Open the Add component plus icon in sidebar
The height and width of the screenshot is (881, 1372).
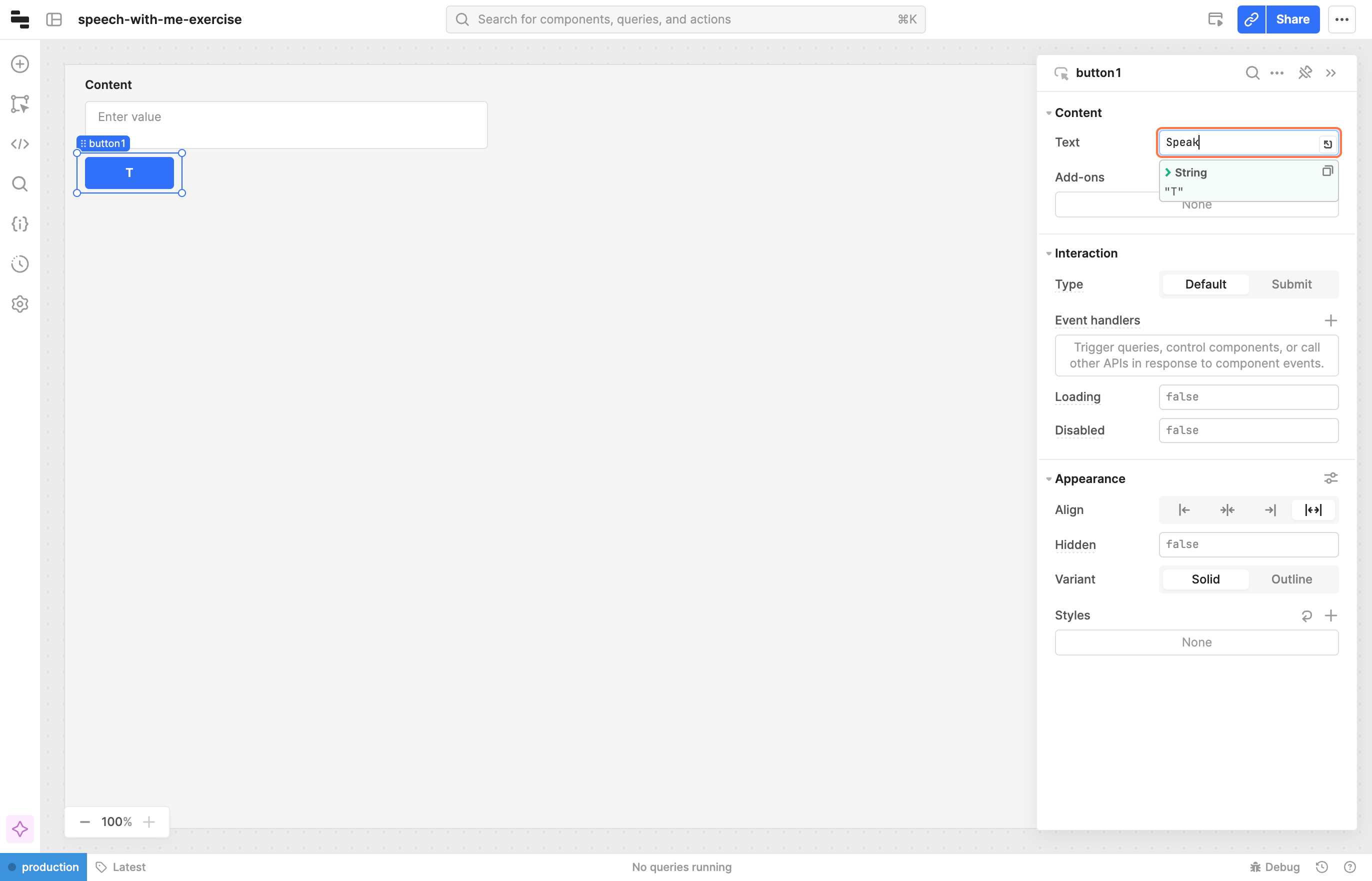pos(20,64)
